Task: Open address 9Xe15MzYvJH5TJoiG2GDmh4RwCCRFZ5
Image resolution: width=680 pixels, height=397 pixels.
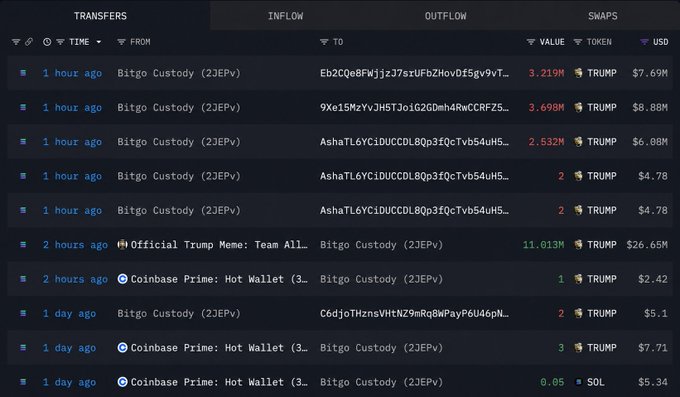Action: click(414, 107)
